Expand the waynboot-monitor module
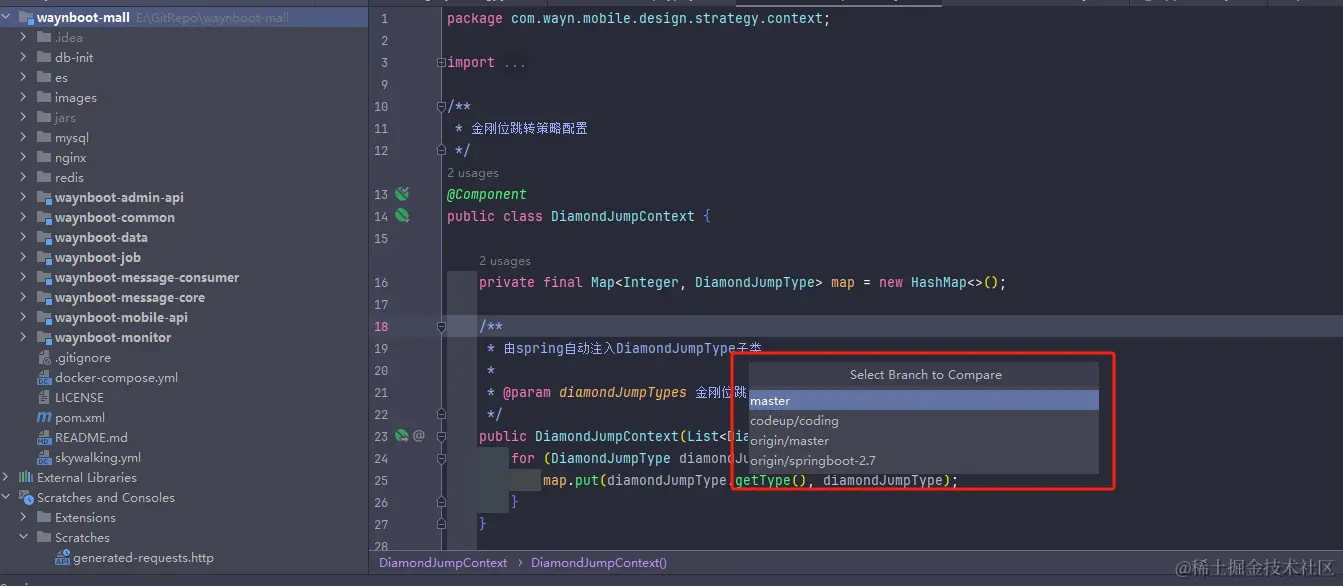Image resolution: width=1343 pixels, height=586 pixels. point(23,337)
